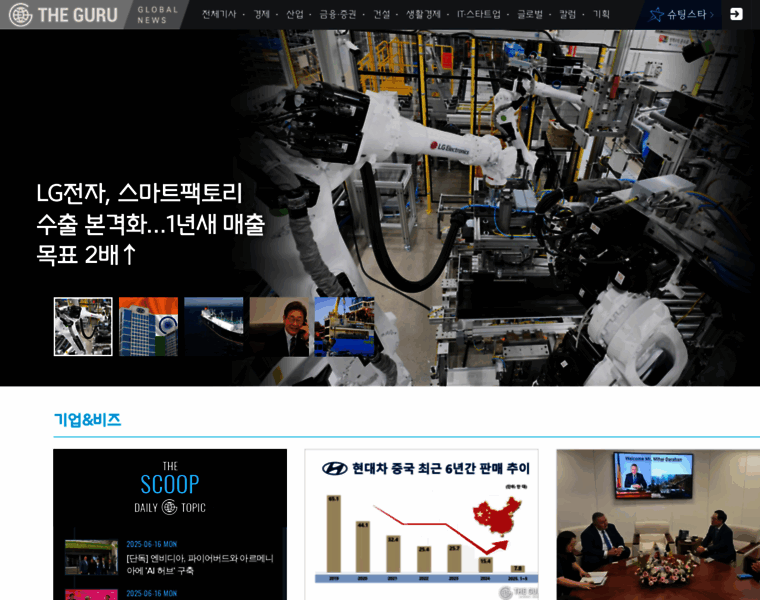The height and width of the screenshot is (600, 760).
Task: Open the 경제 menu
Action: 261,15
